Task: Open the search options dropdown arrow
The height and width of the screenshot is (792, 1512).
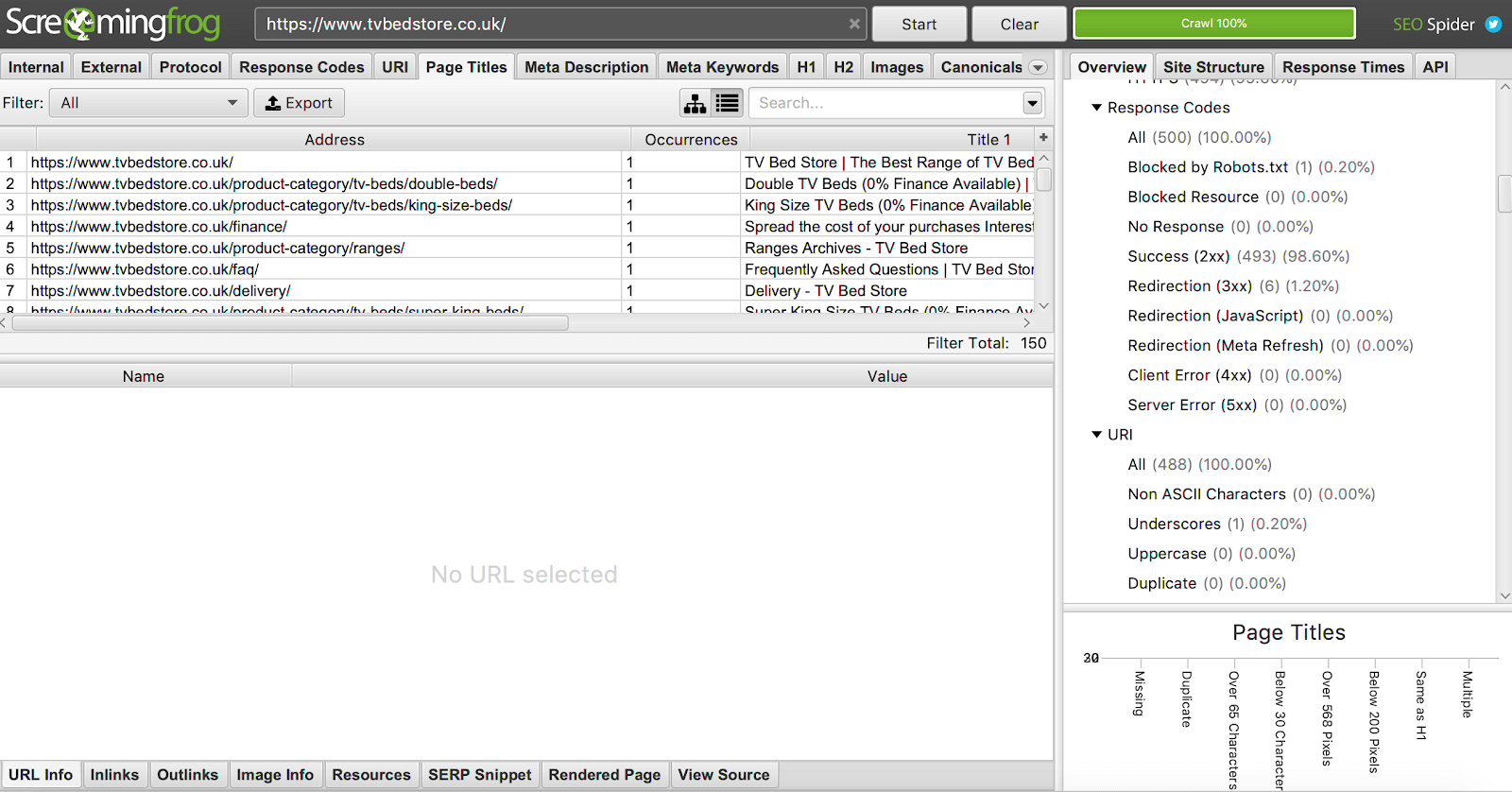Action: tap(1033, 103)
